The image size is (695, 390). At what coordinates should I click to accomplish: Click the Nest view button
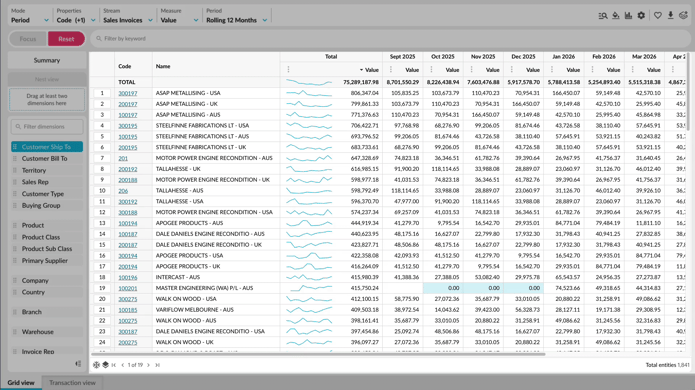tap(47, 79)
